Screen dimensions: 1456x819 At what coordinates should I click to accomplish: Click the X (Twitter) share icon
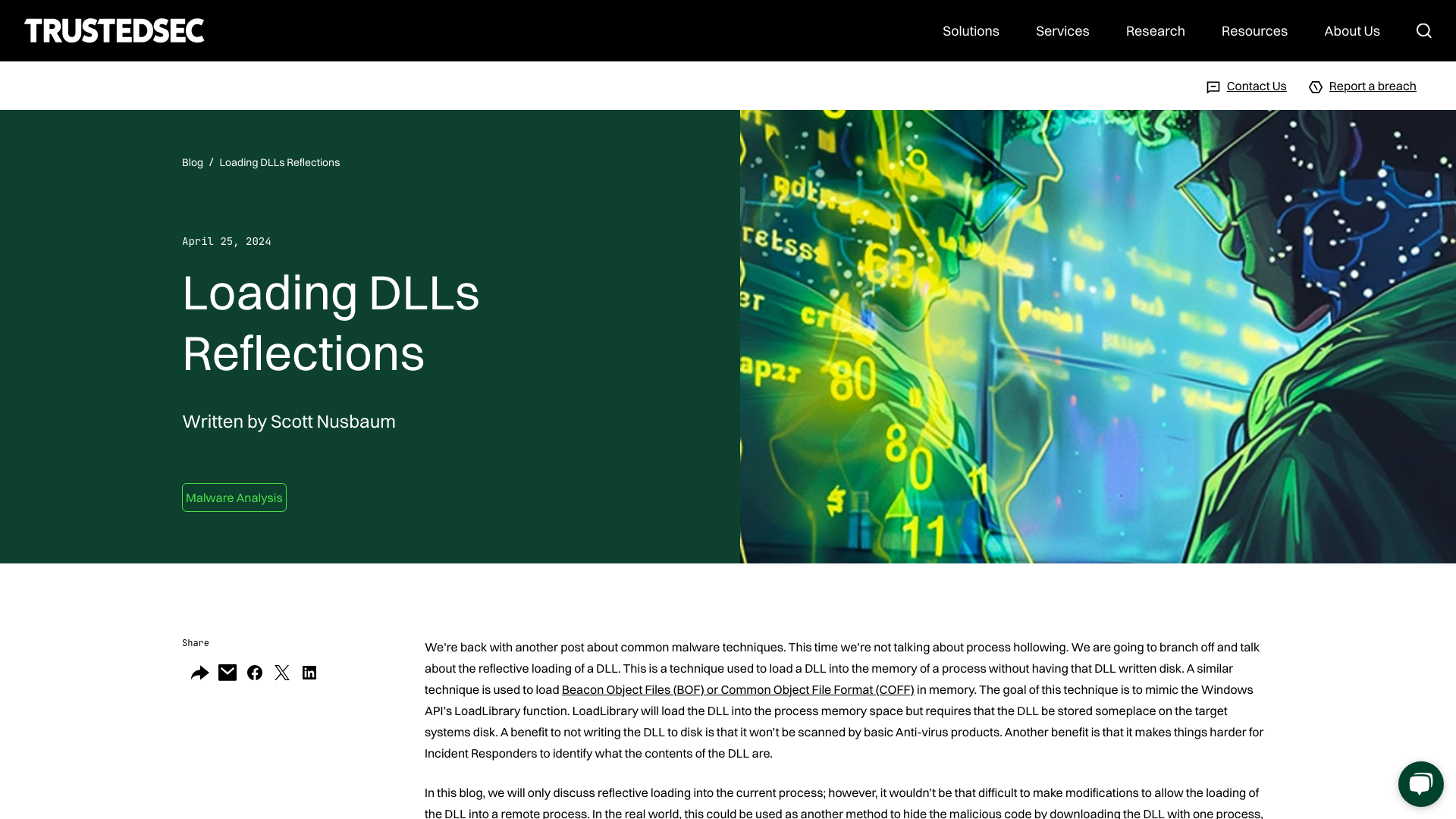coord(282,672)
